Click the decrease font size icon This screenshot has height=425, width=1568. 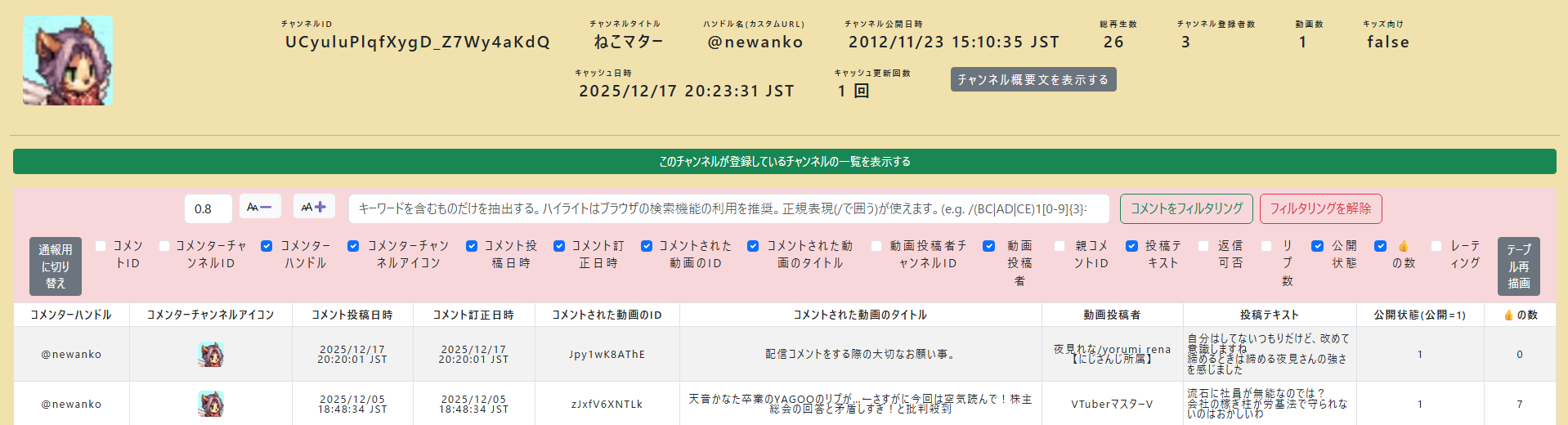tap(260, 207)
